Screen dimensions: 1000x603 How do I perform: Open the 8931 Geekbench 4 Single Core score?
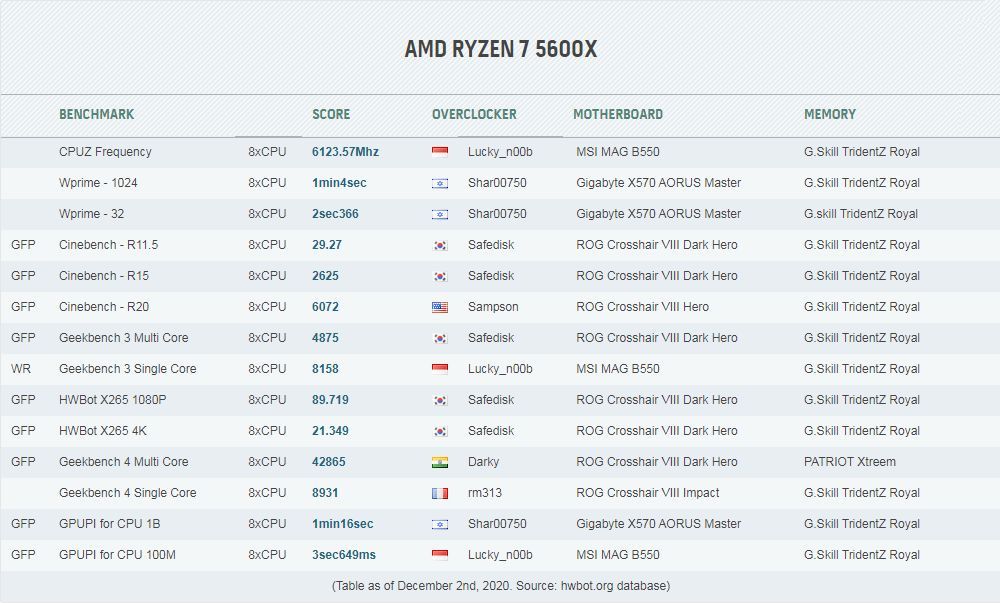pyautogui.click(x=325, y=493)
